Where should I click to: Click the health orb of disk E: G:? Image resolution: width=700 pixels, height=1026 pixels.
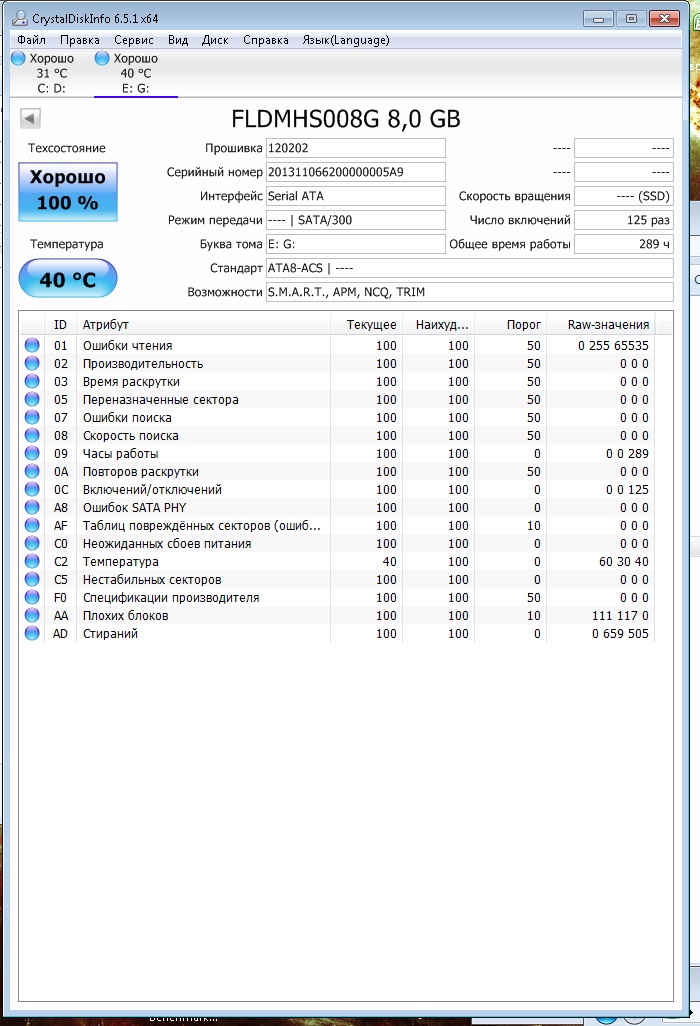(102, 59)
